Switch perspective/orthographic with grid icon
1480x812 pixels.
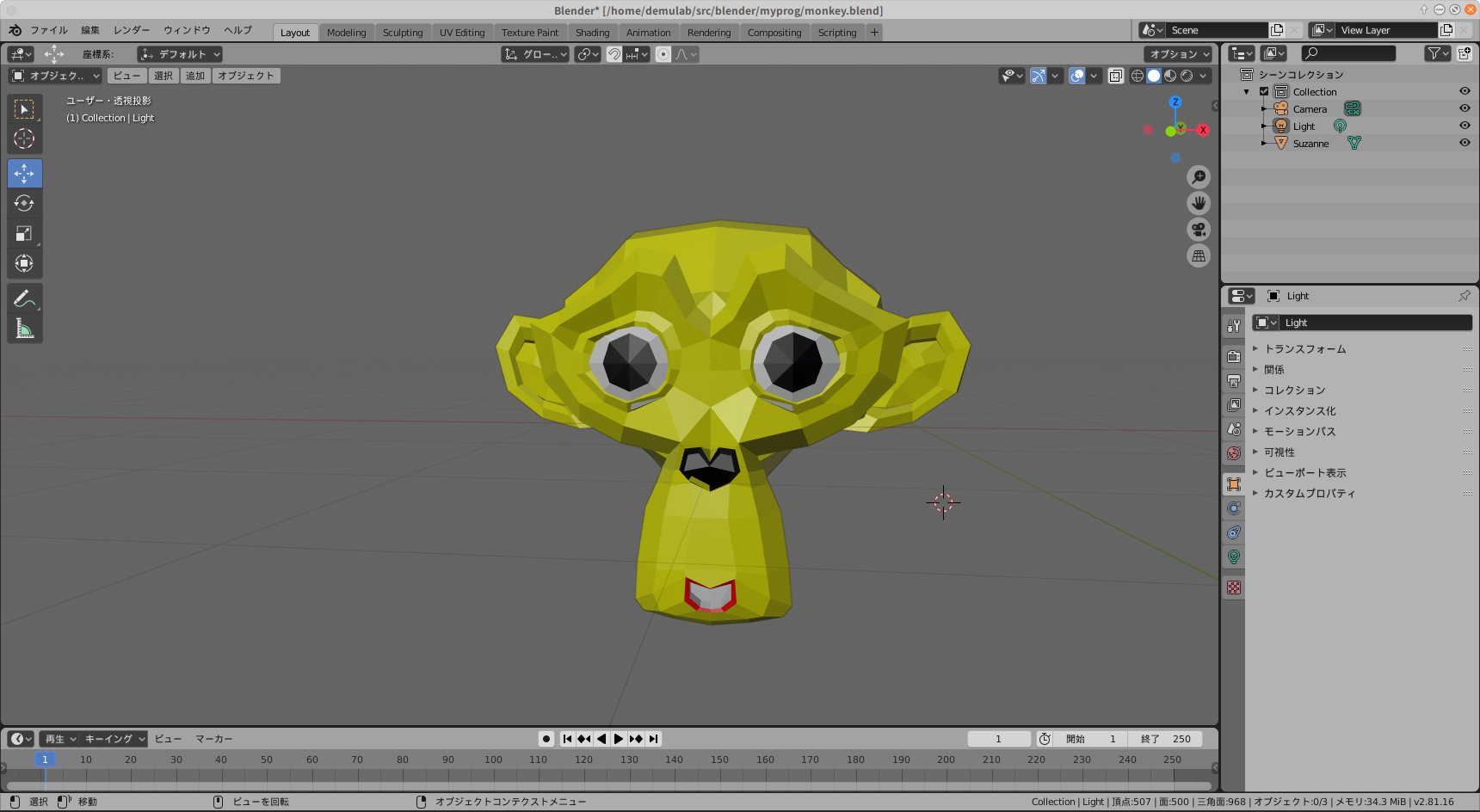pos(1199,255)
